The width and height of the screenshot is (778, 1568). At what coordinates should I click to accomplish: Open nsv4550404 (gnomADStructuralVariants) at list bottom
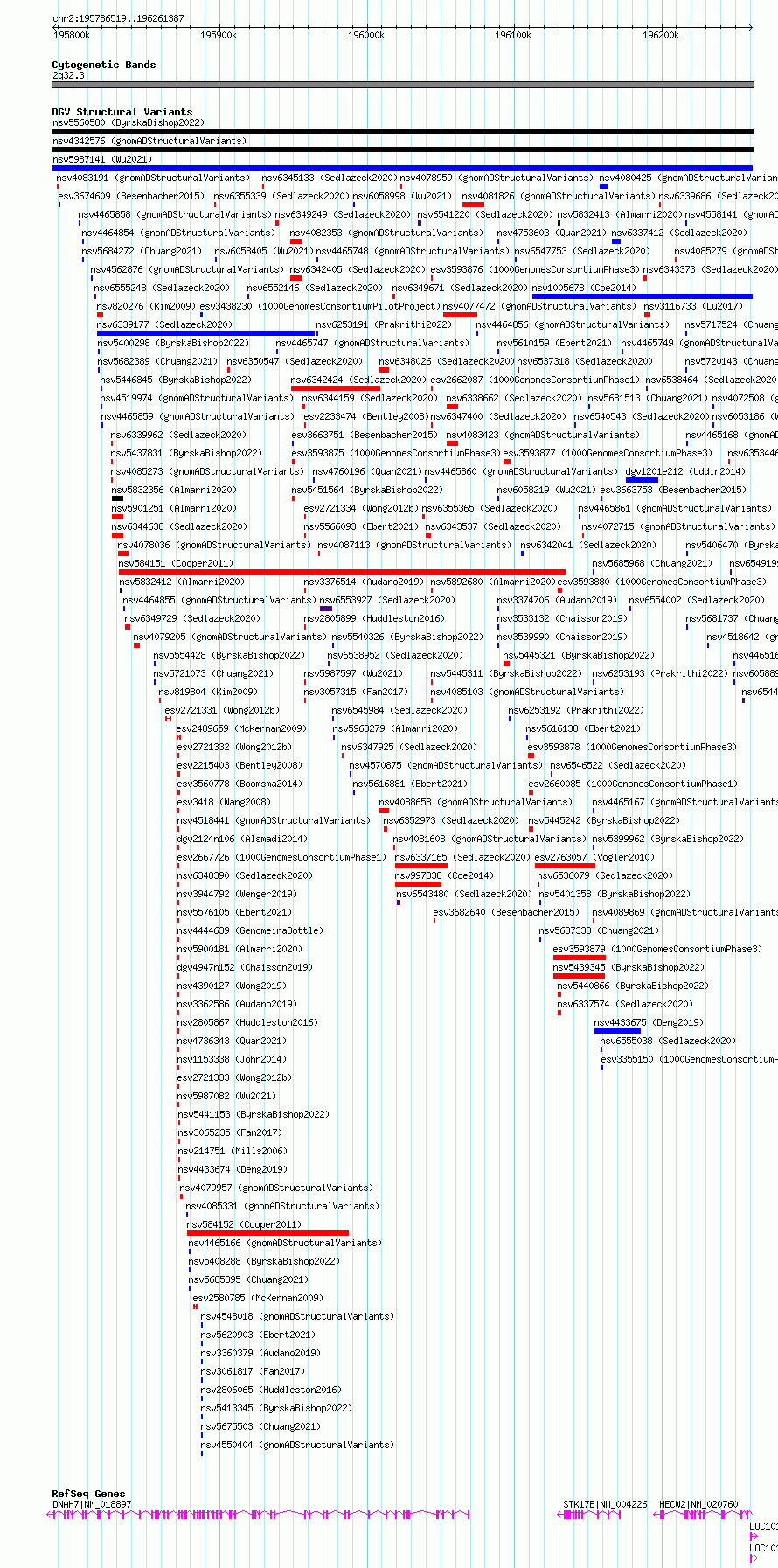click(x=298, y=1446)
